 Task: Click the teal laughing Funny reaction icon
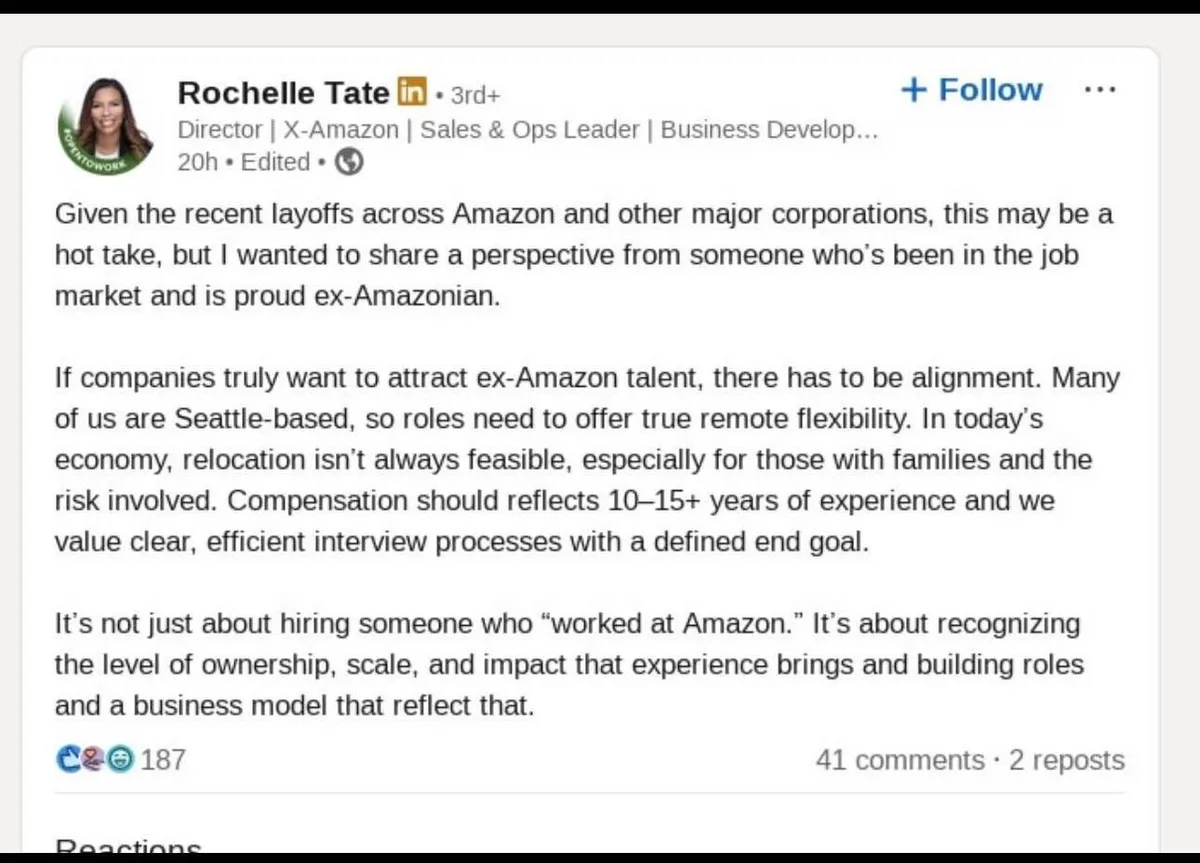119,760
